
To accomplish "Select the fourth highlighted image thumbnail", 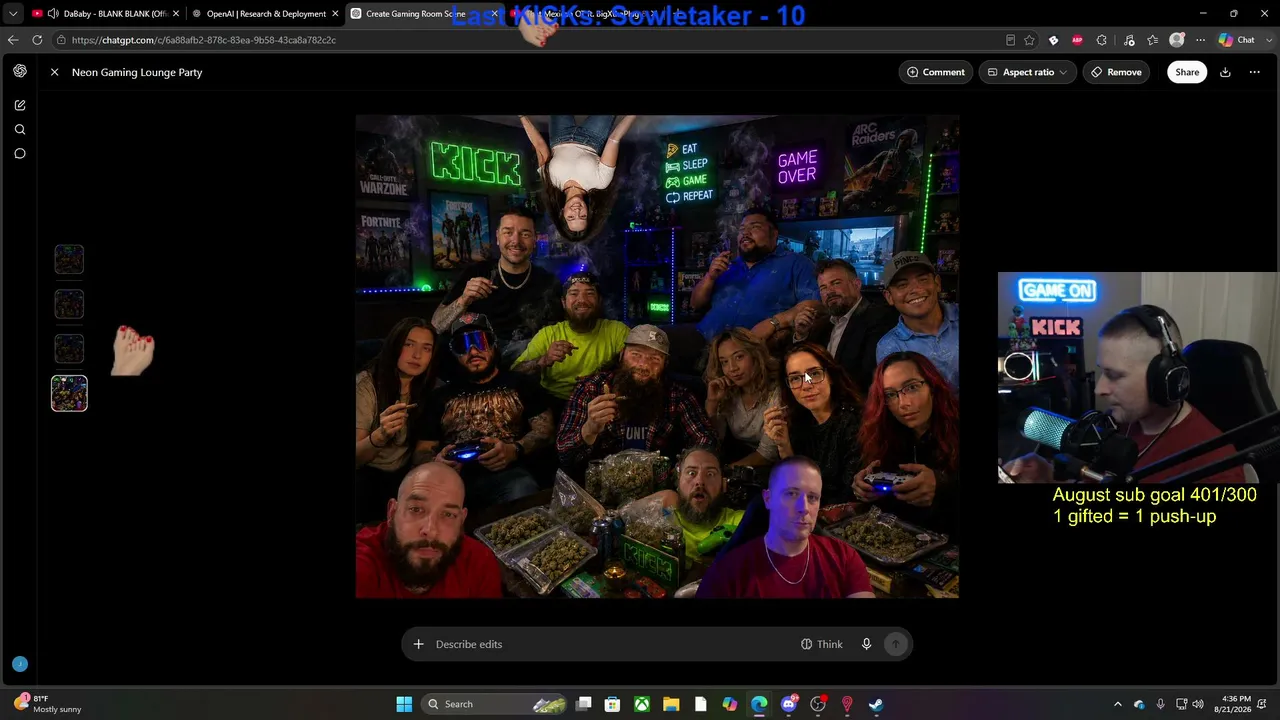I will 69,393.
